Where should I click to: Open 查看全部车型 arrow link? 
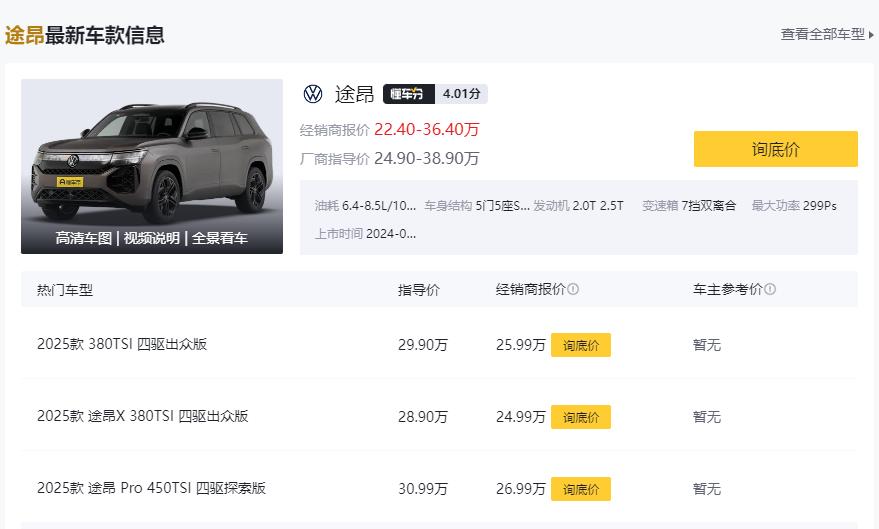[827, 34]
